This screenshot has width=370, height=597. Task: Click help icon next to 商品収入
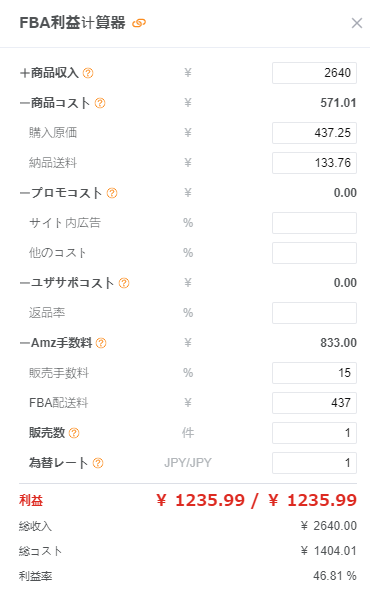tap(88, 73)
